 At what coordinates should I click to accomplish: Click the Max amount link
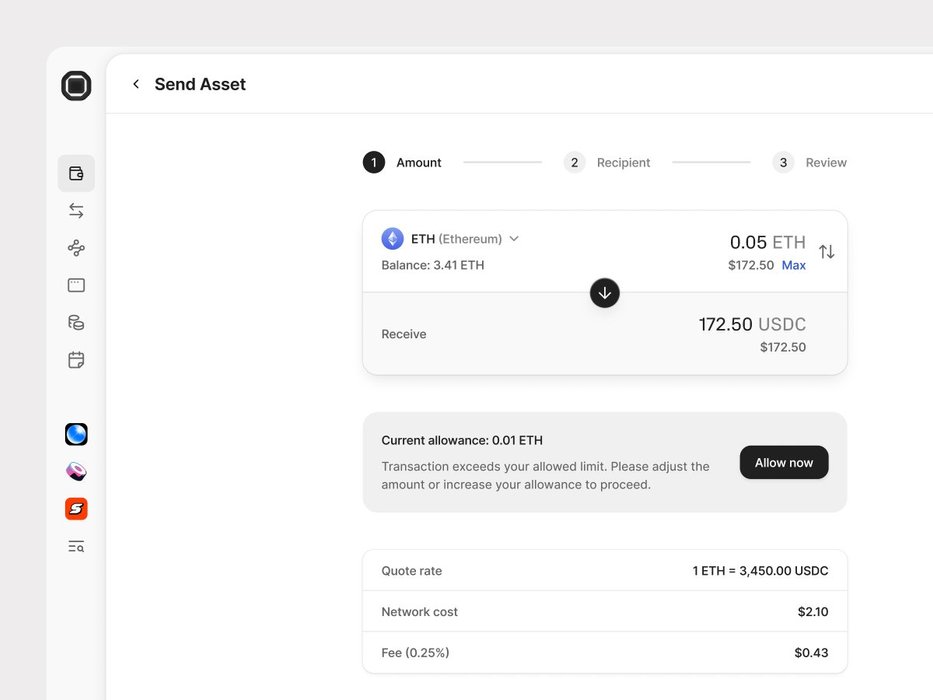tap(794, 265)
